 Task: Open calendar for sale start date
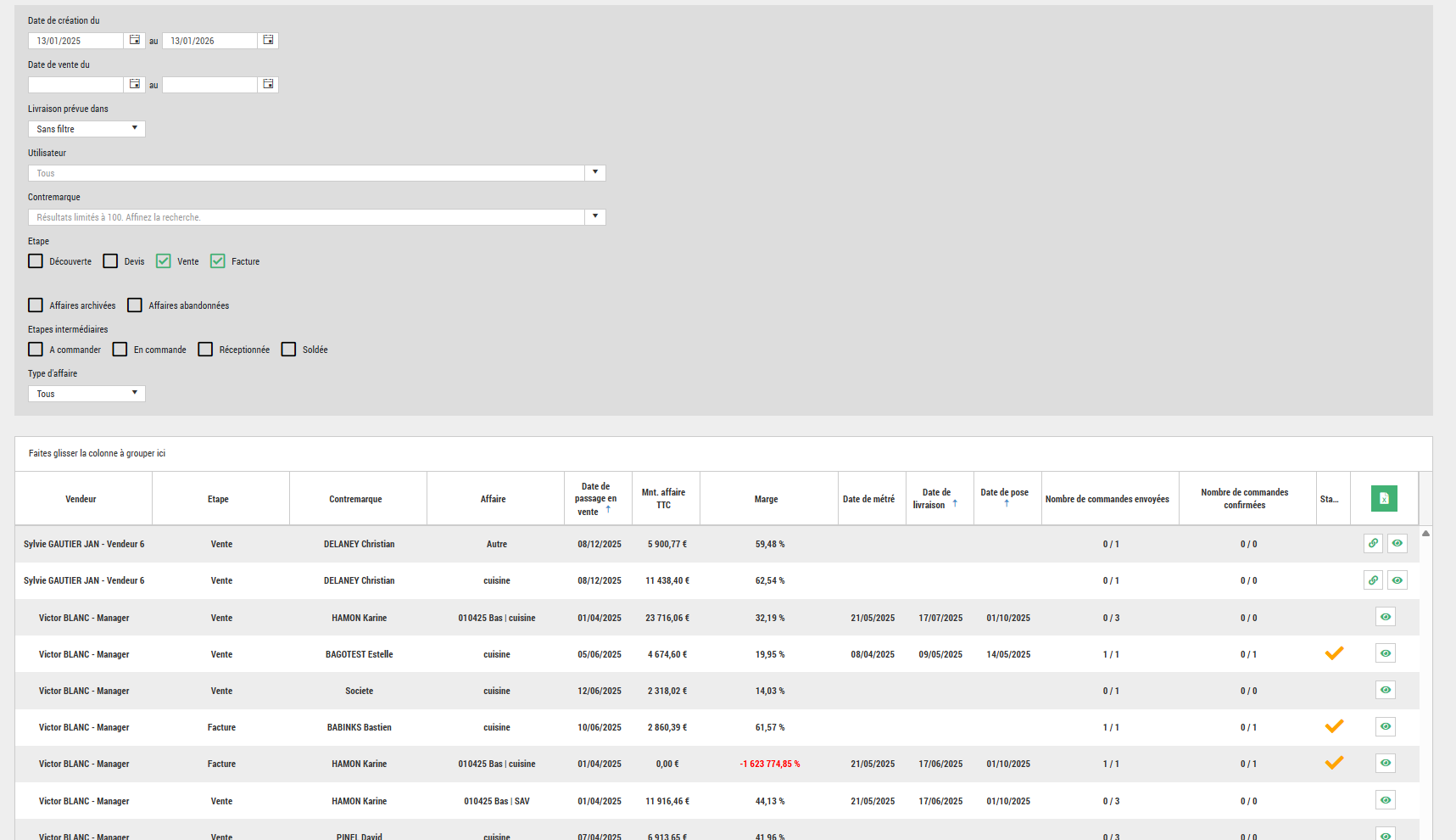pos(134,84)
